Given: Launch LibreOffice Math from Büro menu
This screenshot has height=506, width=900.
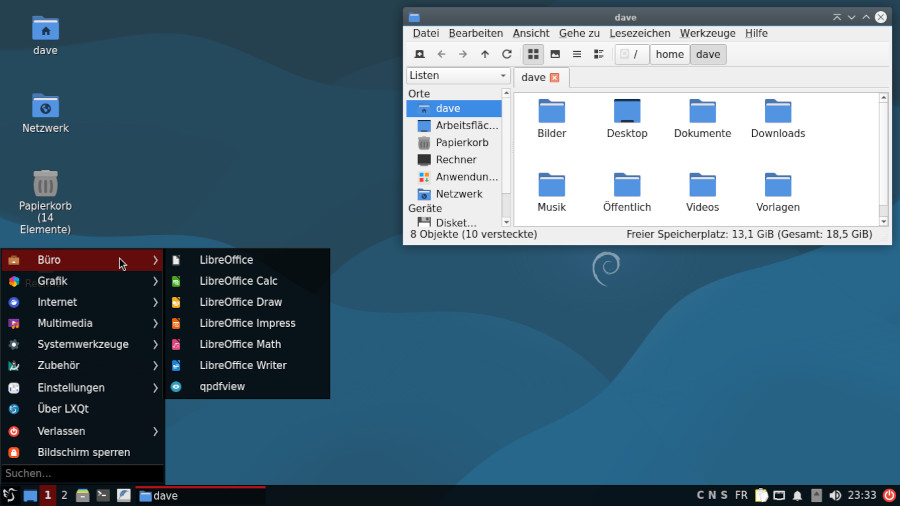Looking at the screenshot, I should point(247,345).
